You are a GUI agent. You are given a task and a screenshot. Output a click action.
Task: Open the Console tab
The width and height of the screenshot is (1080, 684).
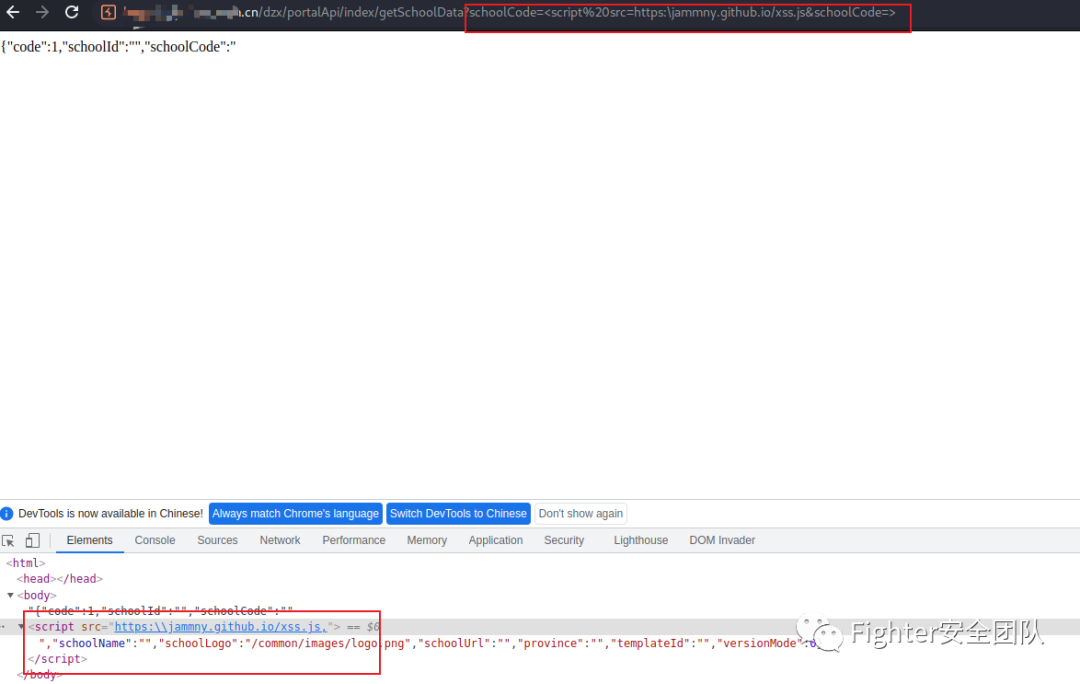[x=155, y=540]
